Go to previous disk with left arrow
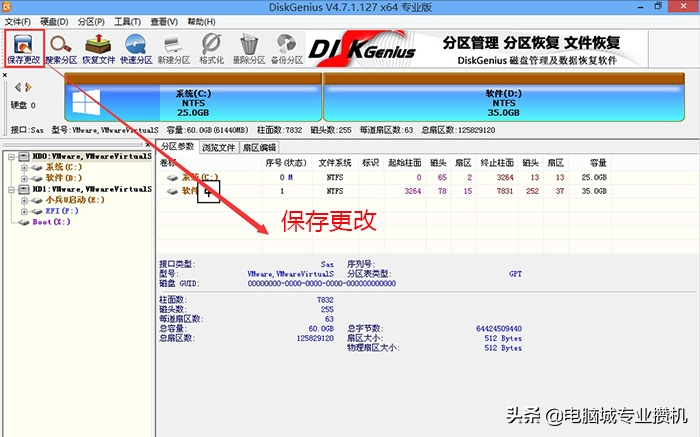This screenshot has width=700, height=437. 18,87
